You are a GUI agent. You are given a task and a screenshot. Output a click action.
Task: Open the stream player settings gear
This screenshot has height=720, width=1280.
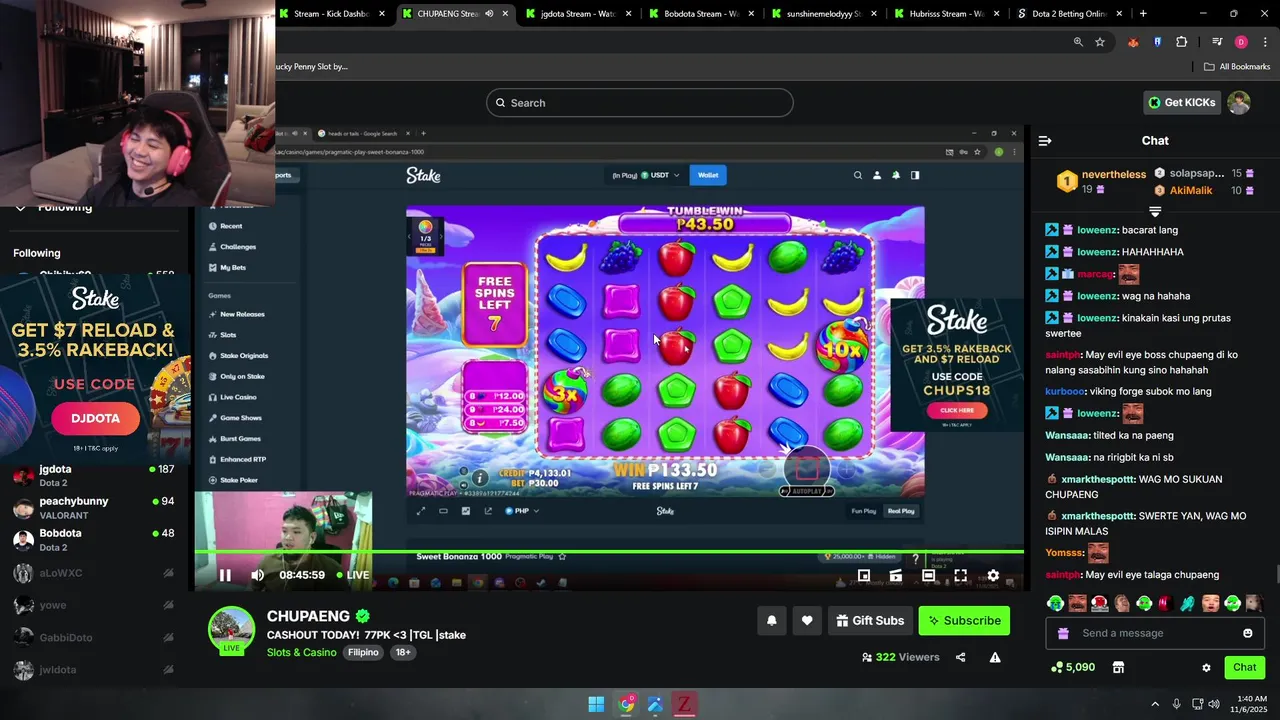(x=993, y=575)
